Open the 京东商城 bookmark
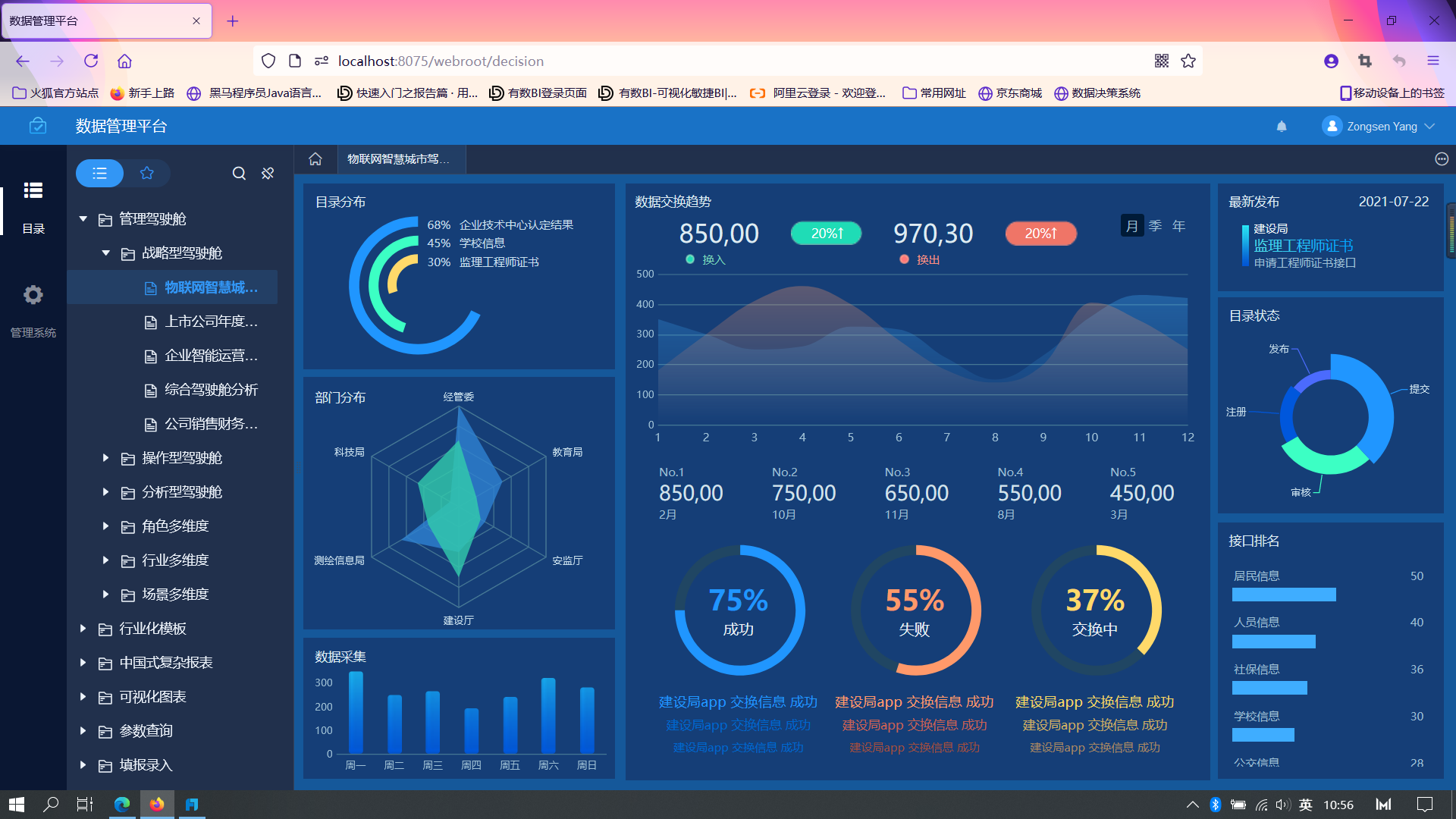Screen dimensions: 1456x819 1010,93
